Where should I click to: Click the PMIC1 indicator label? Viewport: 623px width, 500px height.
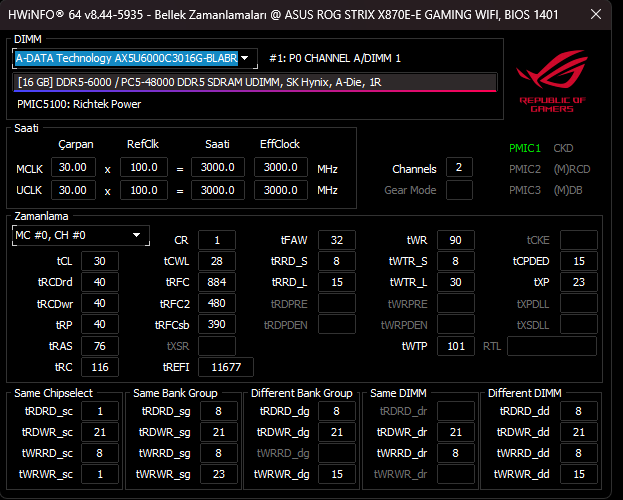[x=525, y=148]
